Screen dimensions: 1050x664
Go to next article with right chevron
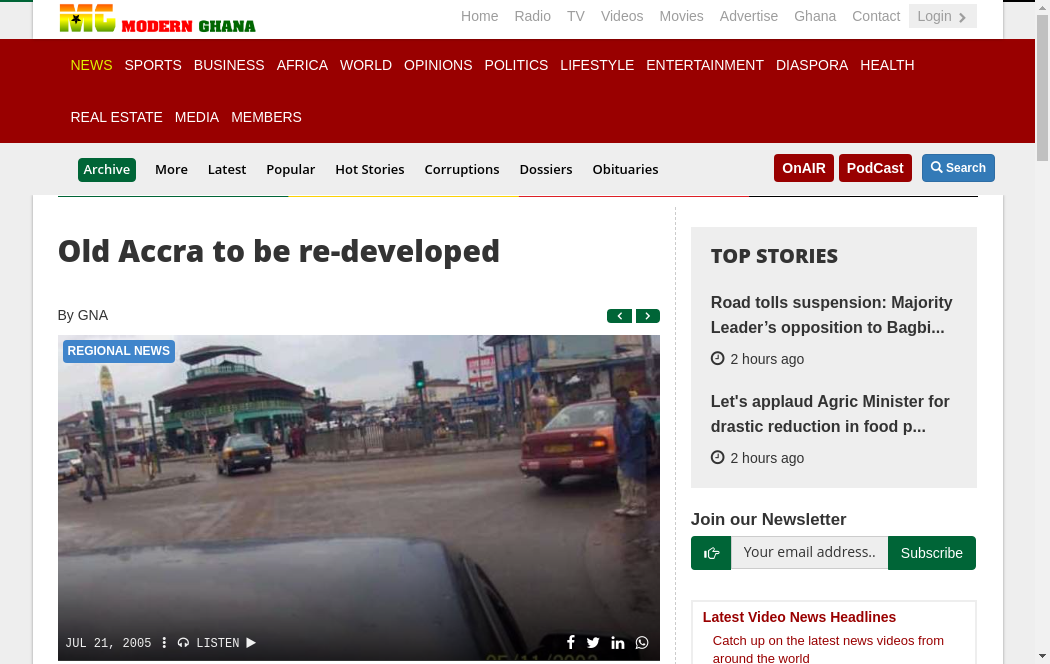(648, 316)
